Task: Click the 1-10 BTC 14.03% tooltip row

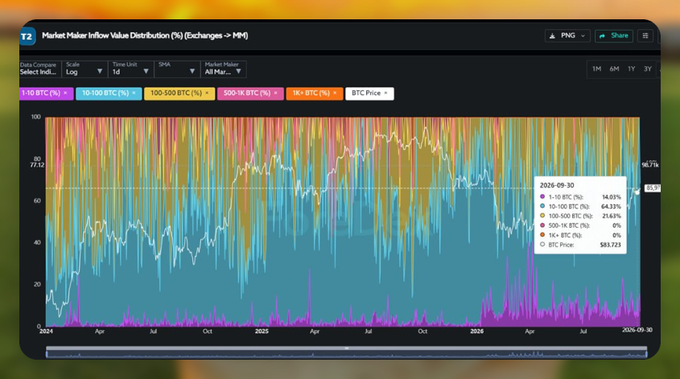Action: (x=580, y=197)
